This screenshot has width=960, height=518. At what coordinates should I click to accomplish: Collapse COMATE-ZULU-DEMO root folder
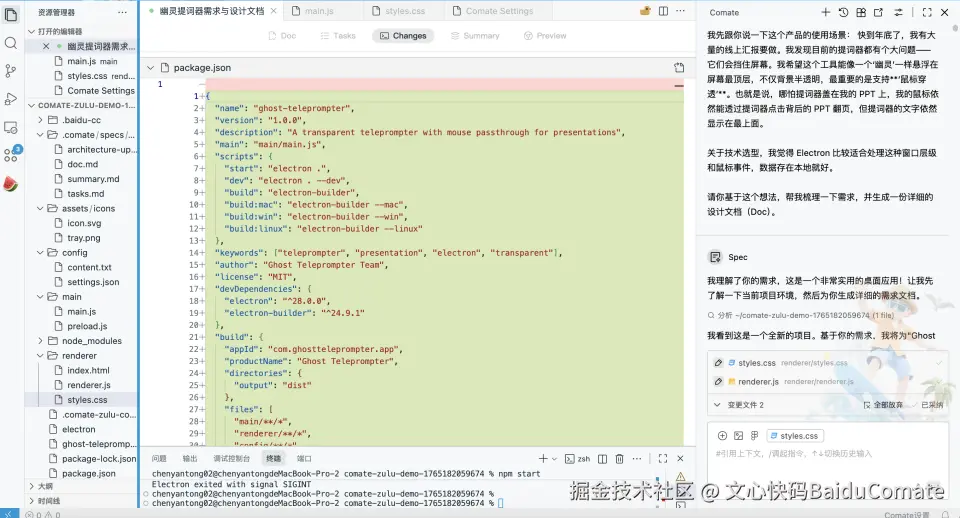(32, 105)
